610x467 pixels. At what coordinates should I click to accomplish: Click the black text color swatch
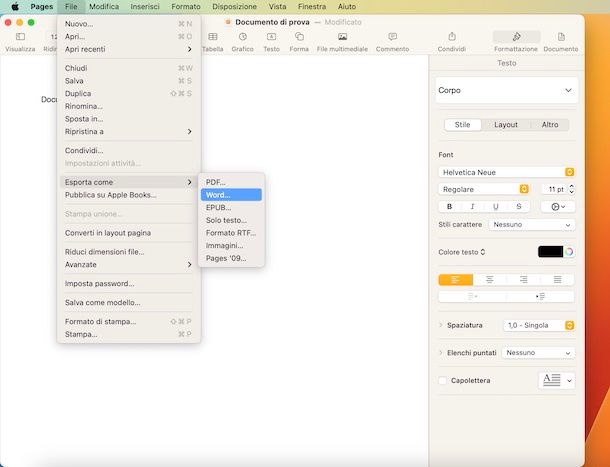click(x=550, y=252)
